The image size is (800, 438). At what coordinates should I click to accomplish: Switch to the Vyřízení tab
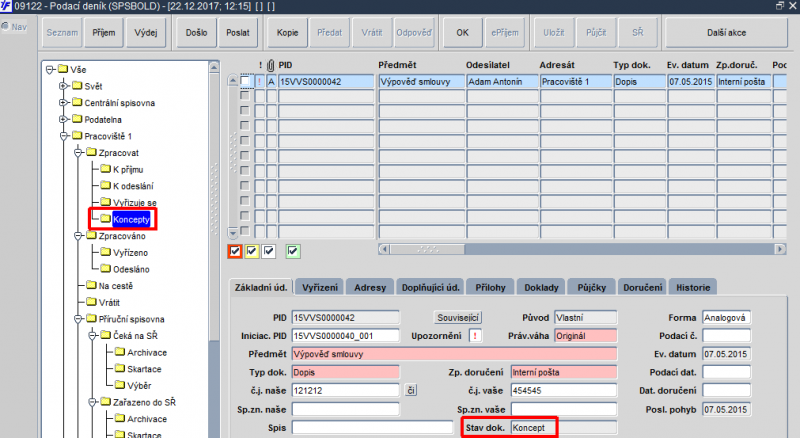[x=320, y=287]
